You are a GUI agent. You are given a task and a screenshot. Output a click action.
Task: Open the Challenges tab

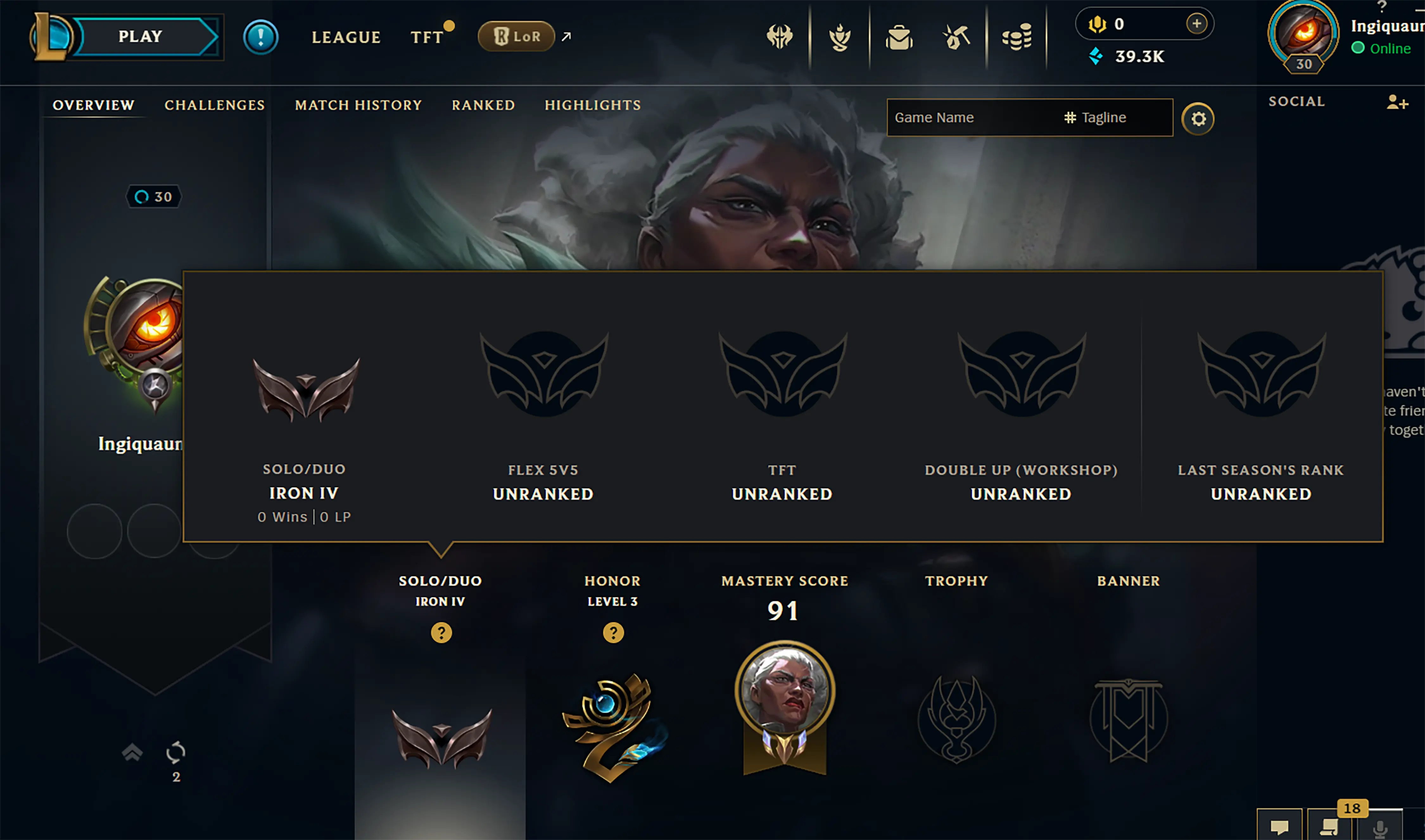(215, 105)
